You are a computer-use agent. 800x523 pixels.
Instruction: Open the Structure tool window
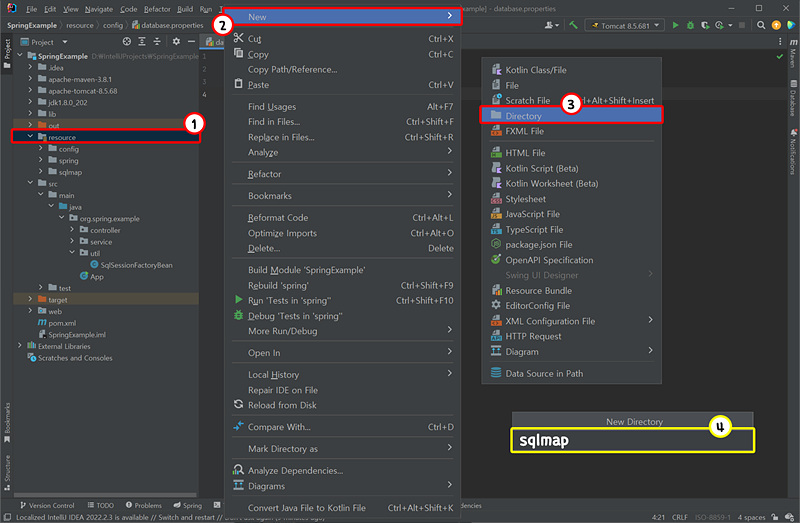point(7,472)
